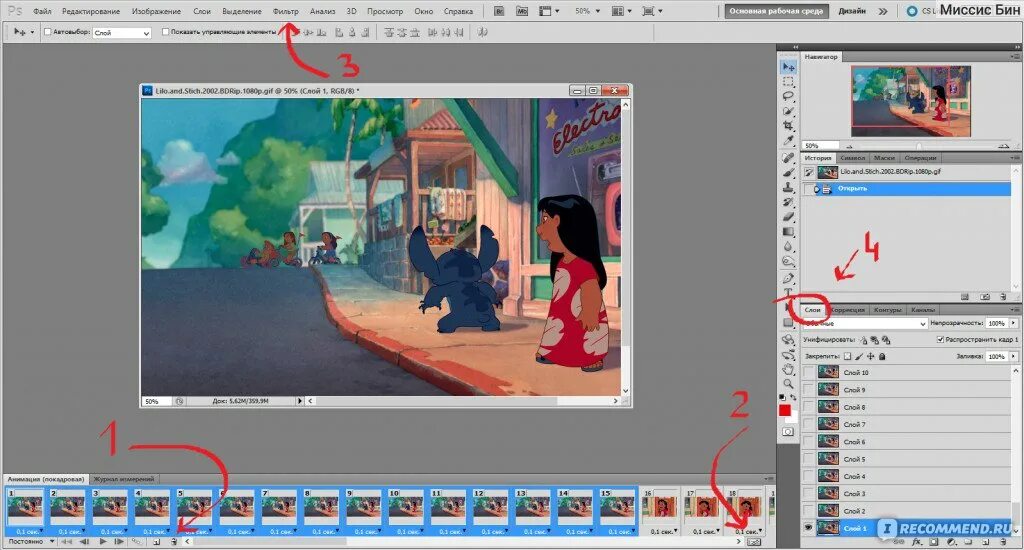The image size is (1024, 550).
Task: Play the frame animation
Action: click(103, 542)
